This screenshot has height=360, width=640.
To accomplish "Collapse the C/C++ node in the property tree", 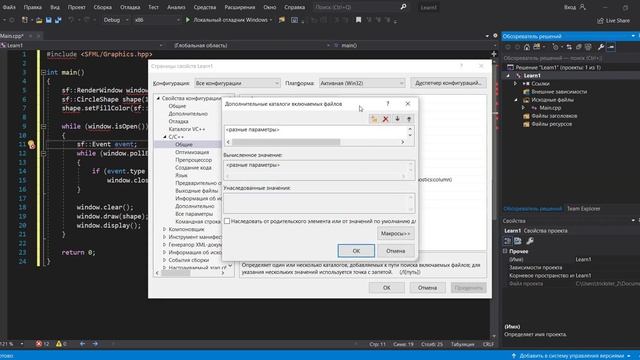I will [165, 137].
